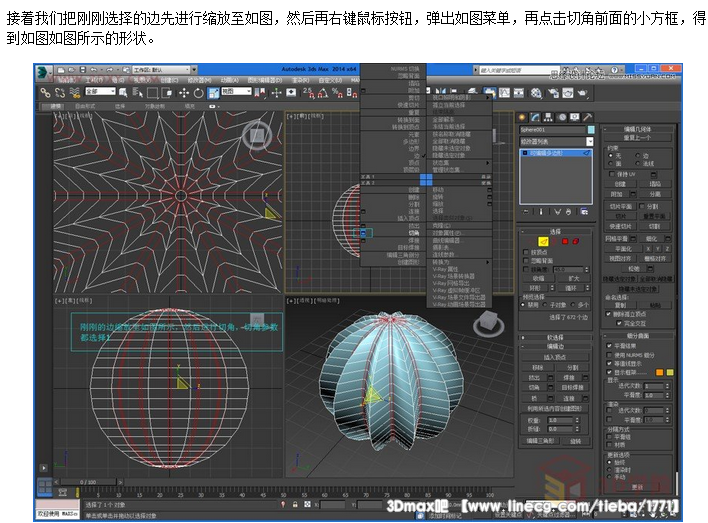Enable the 使用 NURMS 细分 checkbox
The width and height of the screenshot is (708, 523).
tap(609, 355)
